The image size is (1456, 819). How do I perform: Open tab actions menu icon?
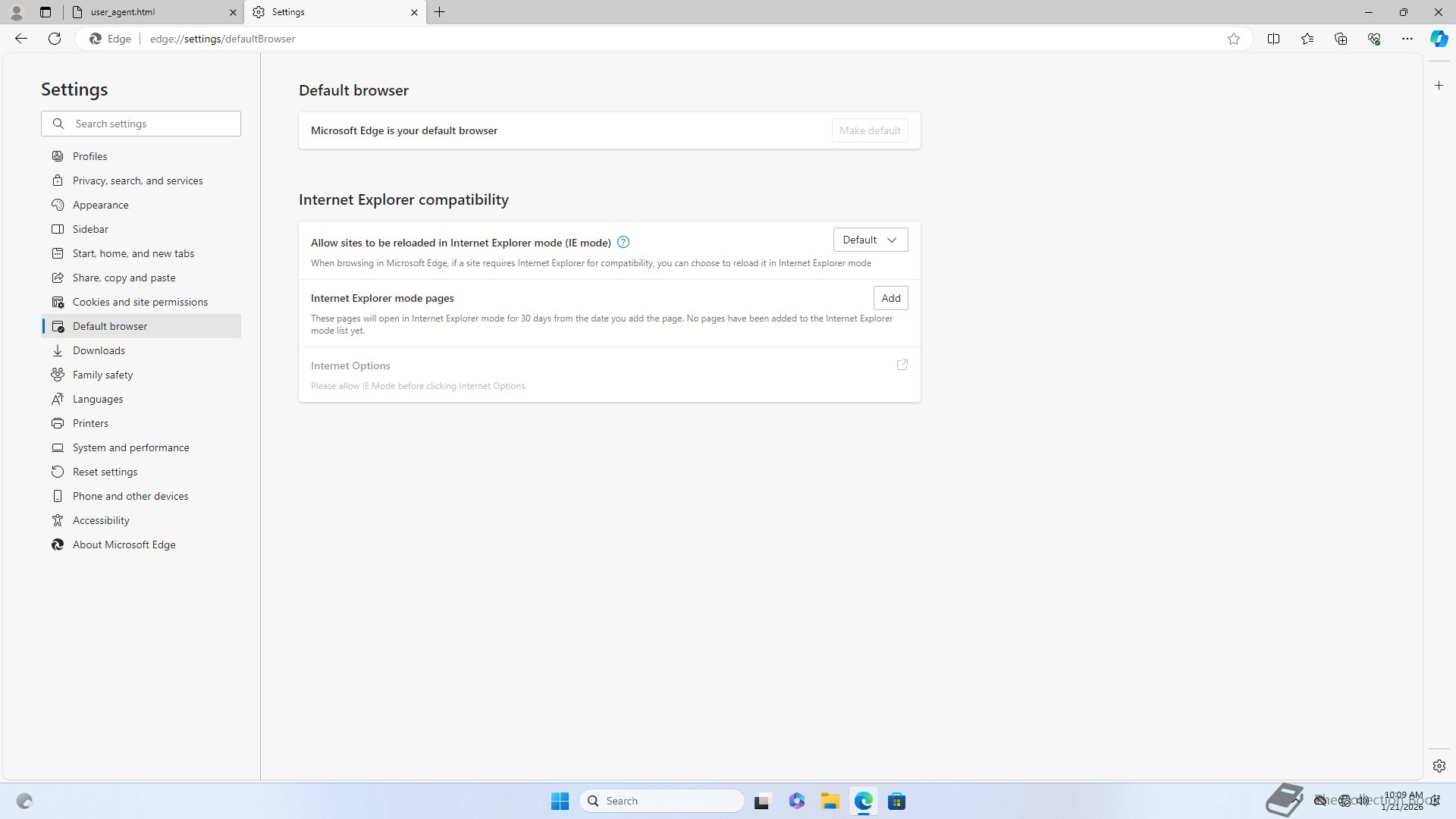tap(45, 12)
